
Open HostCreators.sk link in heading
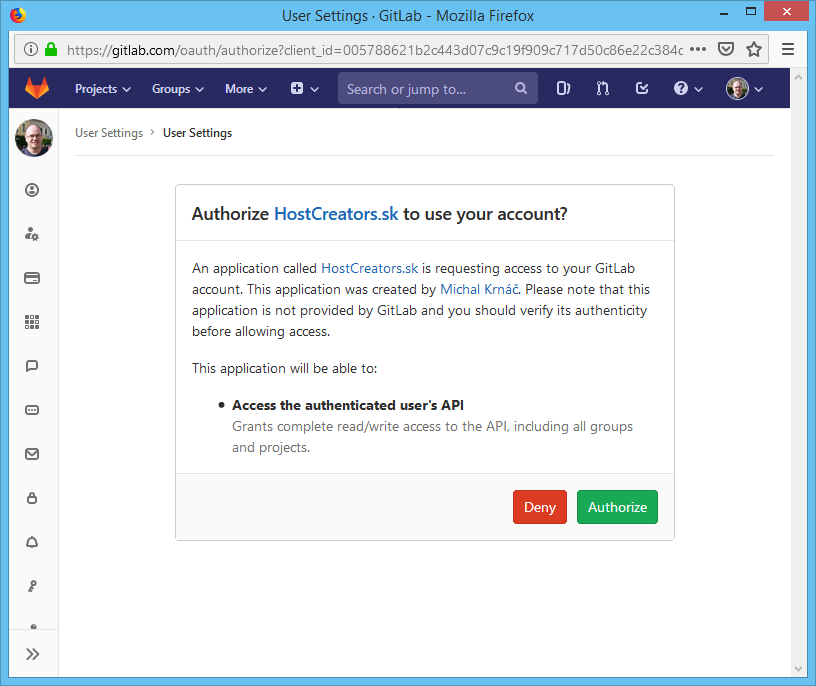point(336,214)
